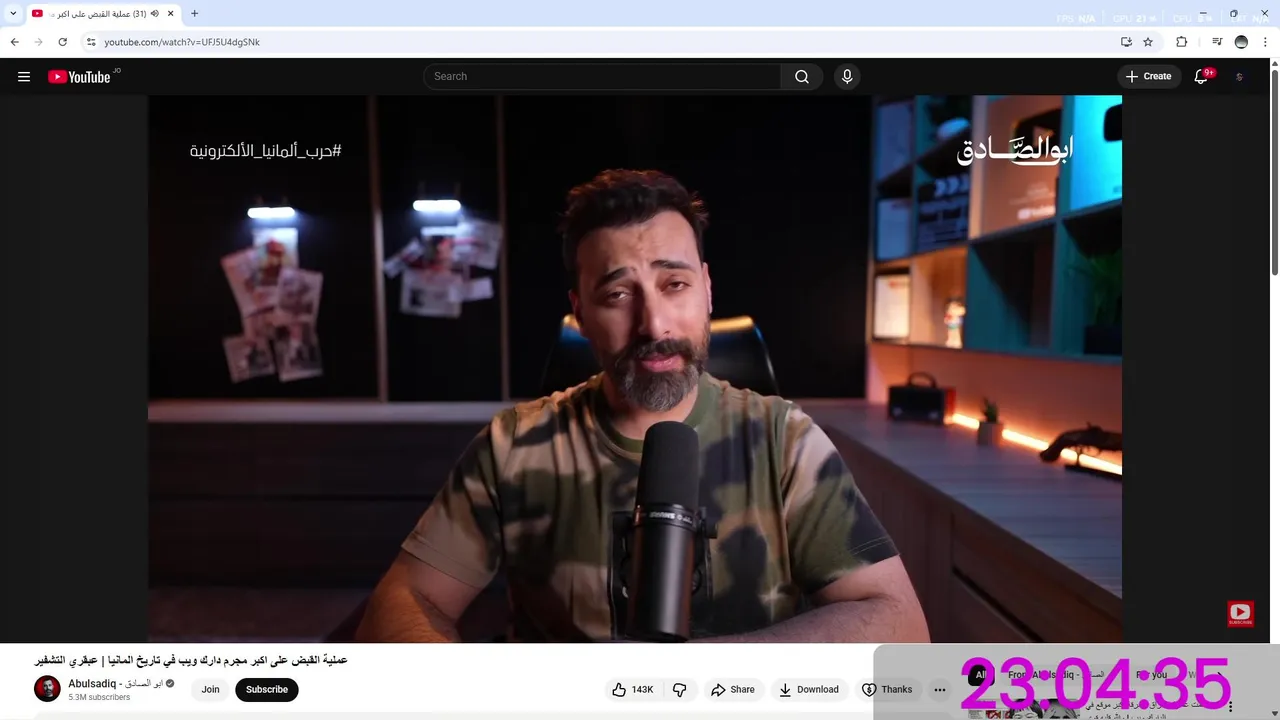Click the Create button
This screenshot has width=1280, height=720.
click(1148, 77)
